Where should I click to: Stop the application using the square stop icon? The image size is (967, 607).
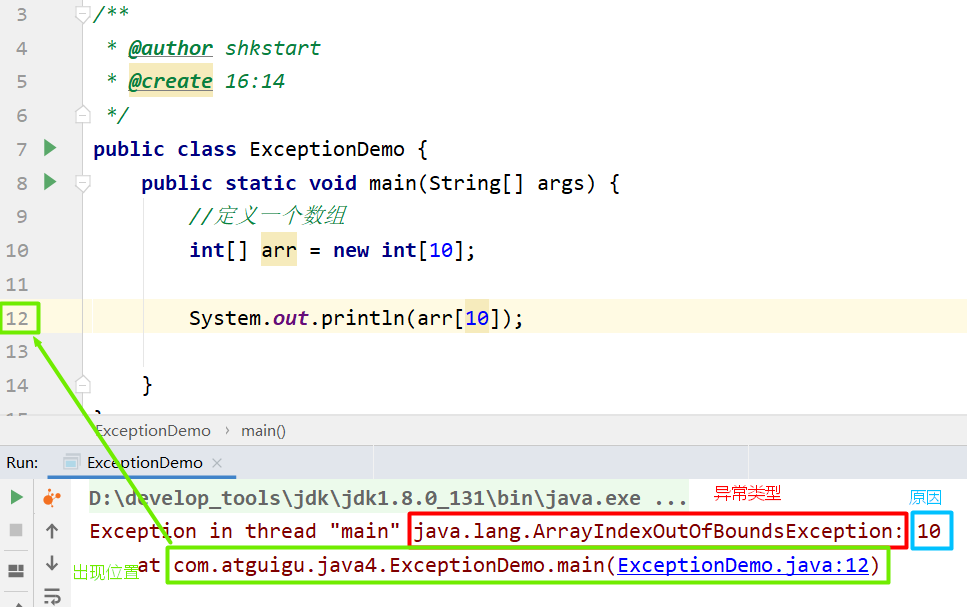pyautogui.click(x=14, y=530)
